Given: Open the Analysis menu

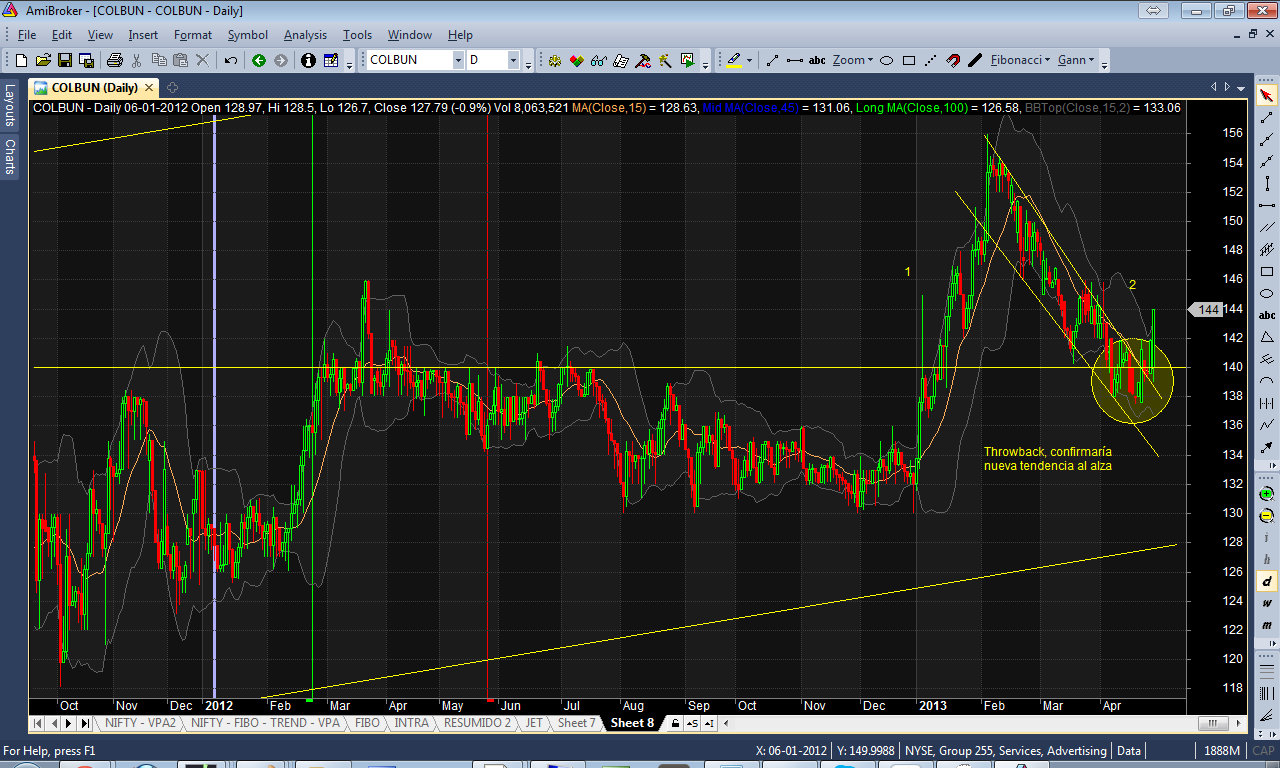Looking at the screenshot, I should (x=305, y=35).
